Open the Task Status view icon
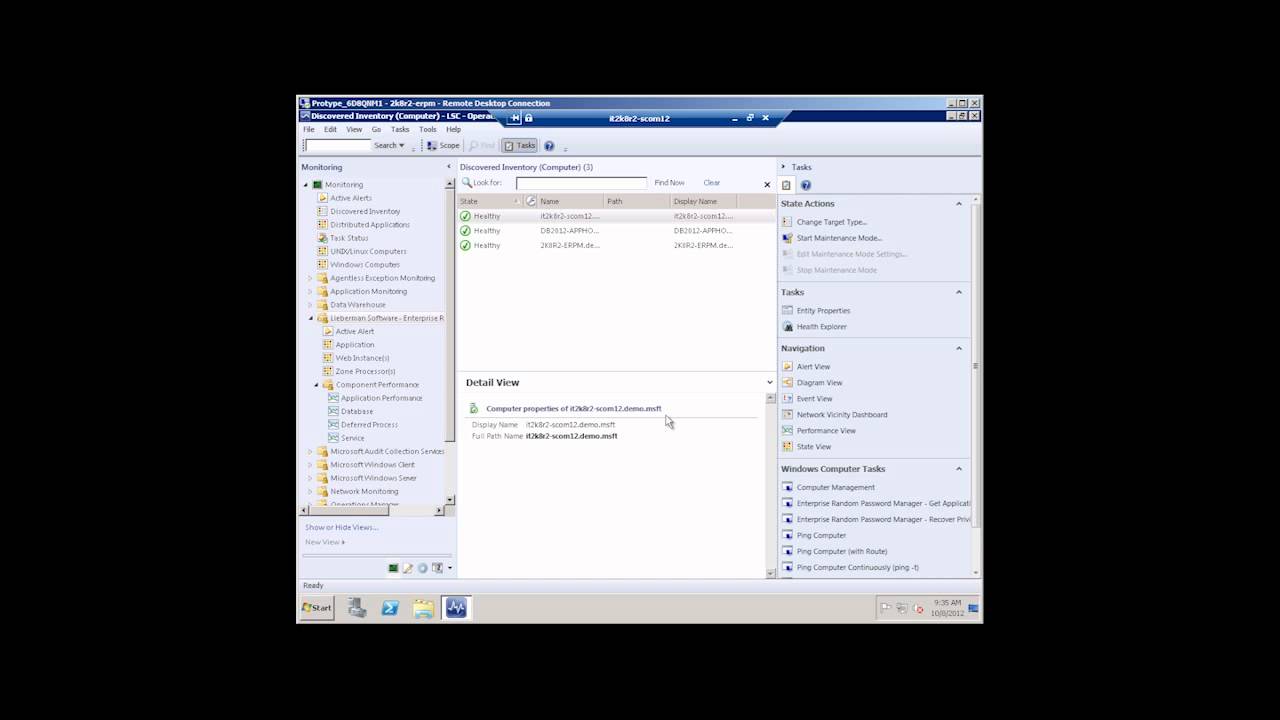Image resolution: width=1280 pixels, height=720 pixels. 322,238
